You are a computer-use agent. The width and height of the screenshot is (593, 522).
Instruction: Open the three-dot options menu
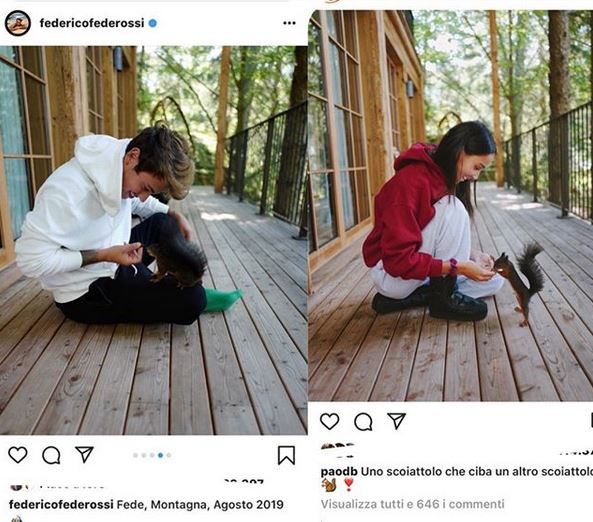[289, 23]
